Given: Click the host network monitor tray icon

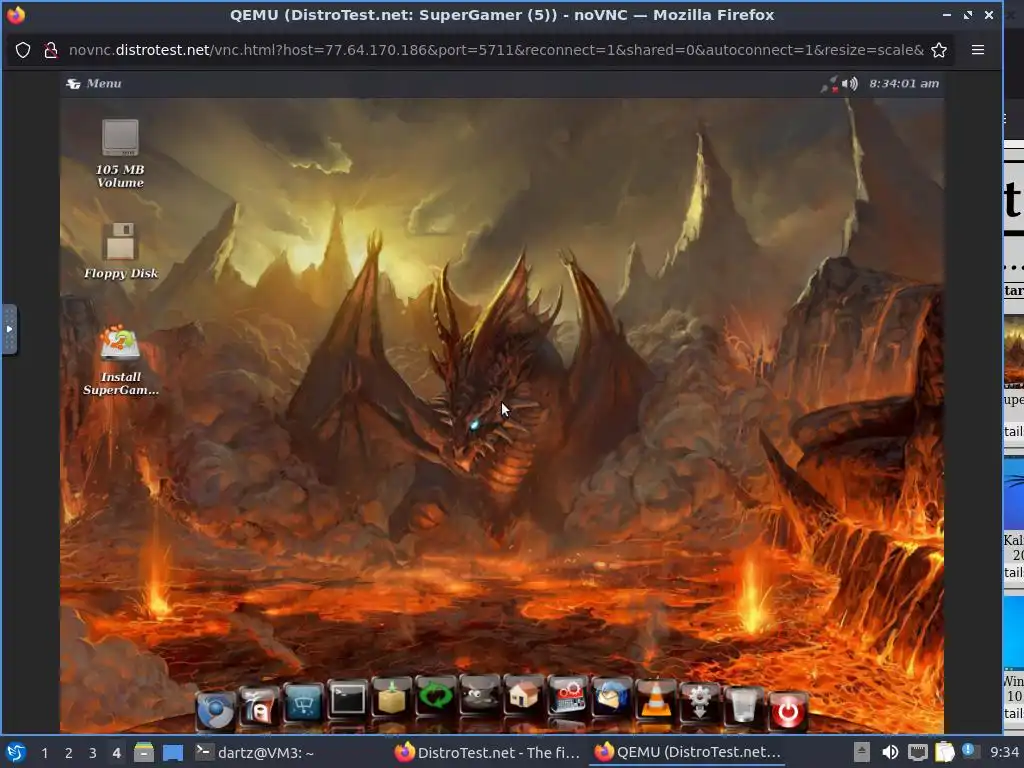Looking at the screenshot, I should (917, 753).
